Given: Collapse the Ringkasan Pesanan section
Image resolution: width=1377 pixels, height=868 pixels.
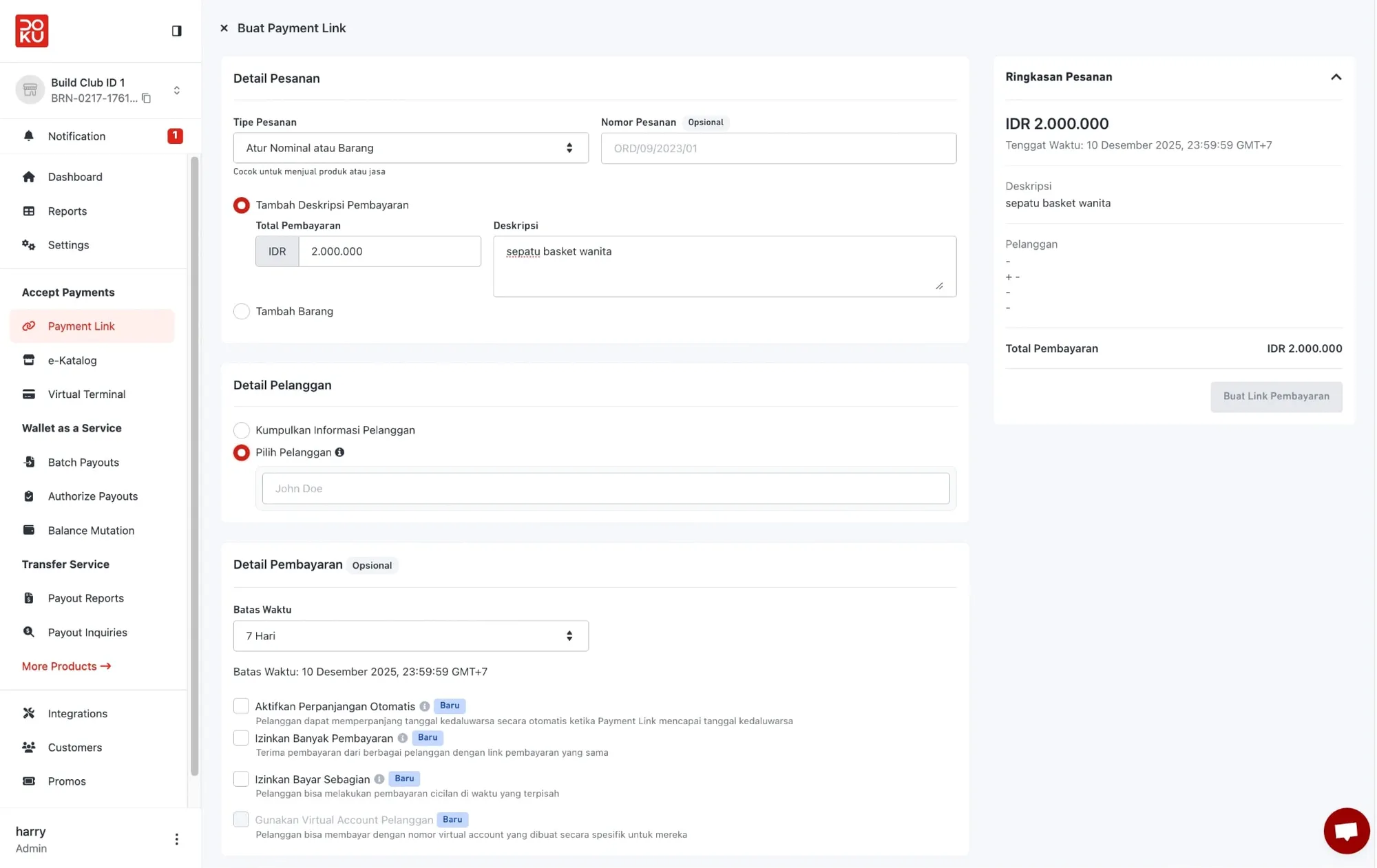Looking at the screenshot, I should coord(1336,77).
